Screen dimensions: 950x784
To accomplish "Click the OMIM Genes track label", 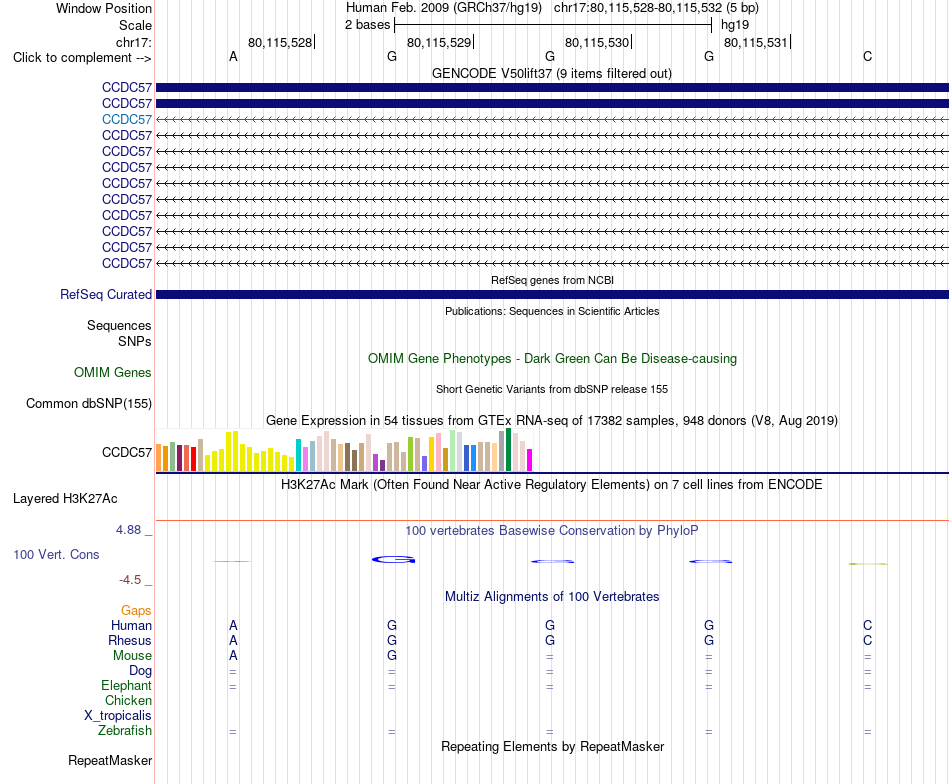I will [113, 373].
